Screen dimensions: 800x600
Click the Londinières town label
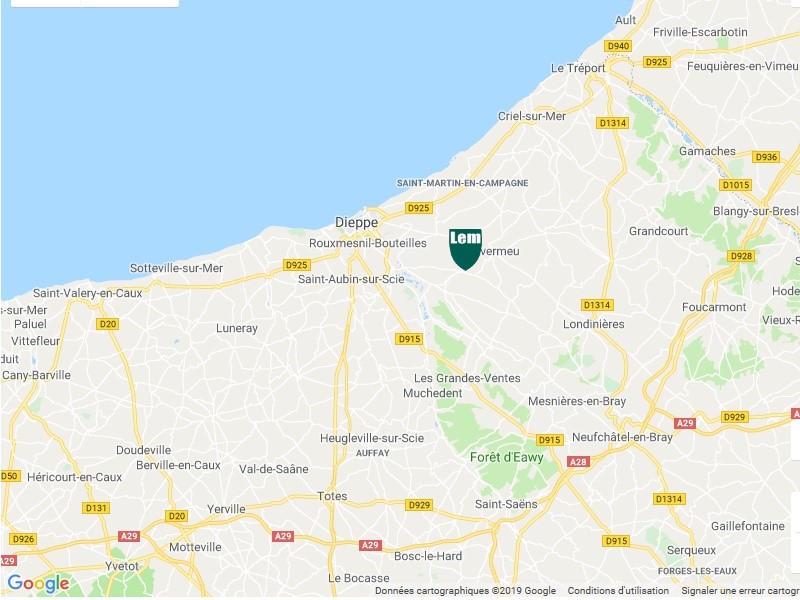(x=593, y=324)
